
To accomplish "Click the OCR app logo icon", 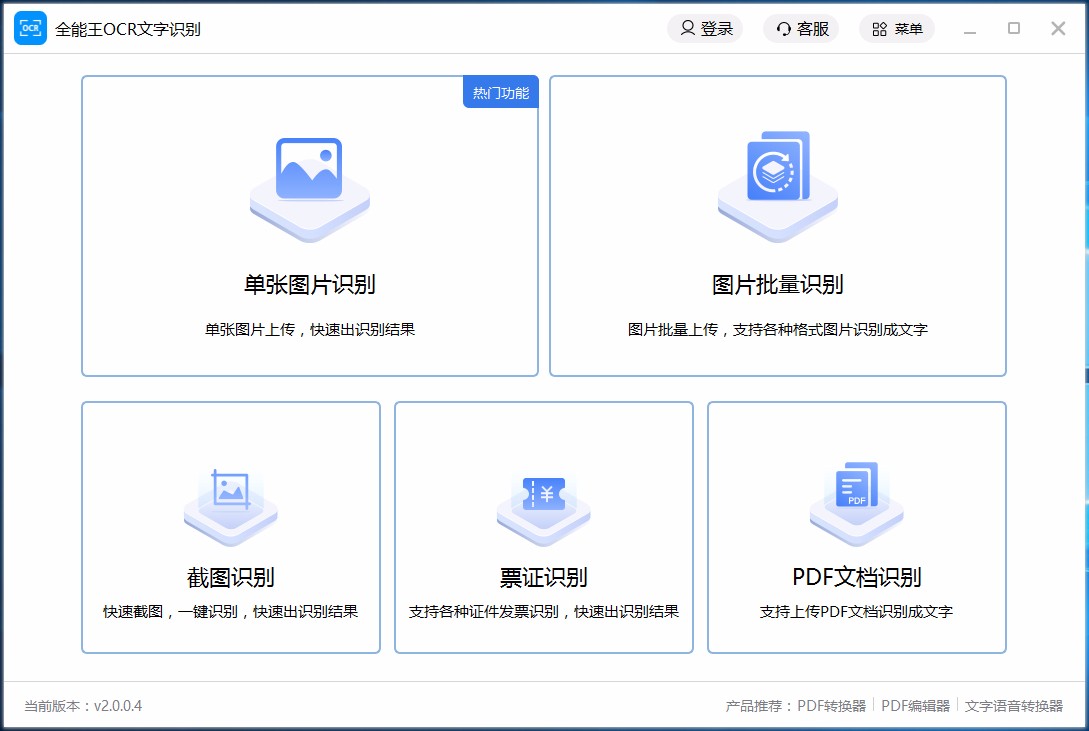I will tap(30, 28).
